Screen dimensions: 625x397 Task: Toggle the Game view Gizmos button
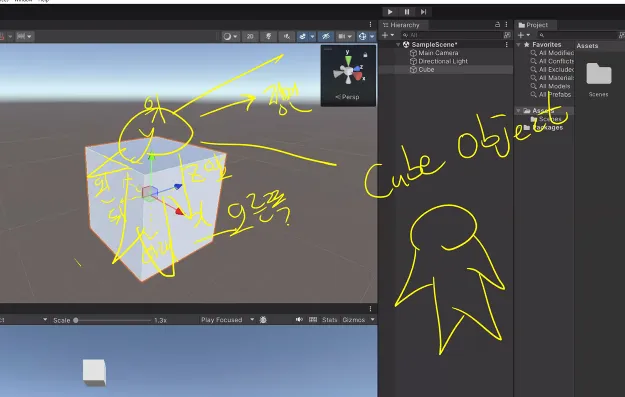point(354,320)
